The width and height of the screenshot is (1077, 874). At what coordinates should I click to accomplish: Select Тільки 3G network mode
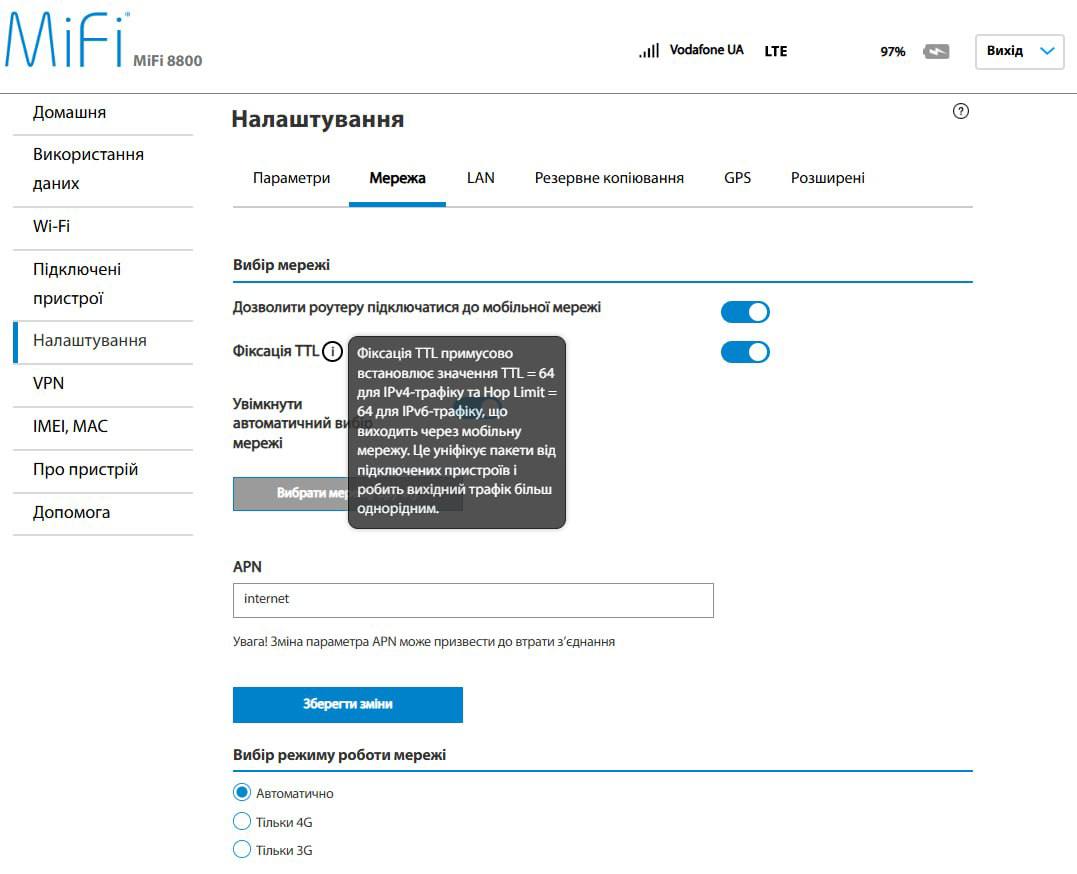pos(242,849)
